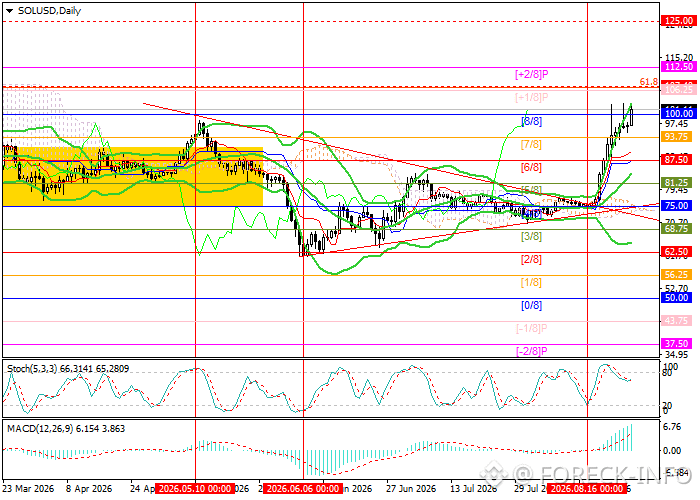Select the [+1/8]P Murrey level label
Screen dimensions: 700x500
tap(531, 97)
